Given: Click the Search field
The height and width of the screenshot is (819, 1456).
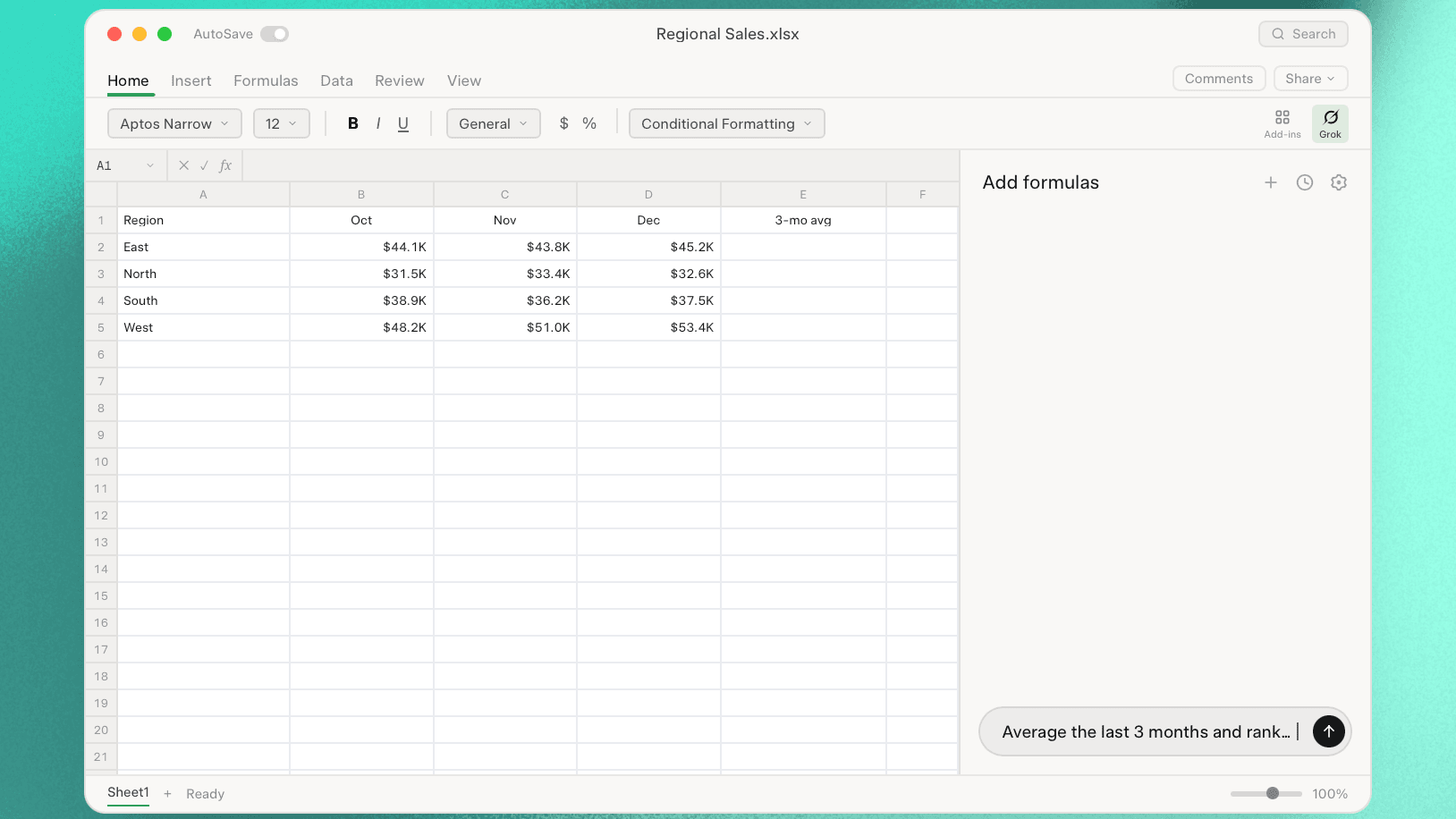Looking at the screenshot, I should point(1303,34).
